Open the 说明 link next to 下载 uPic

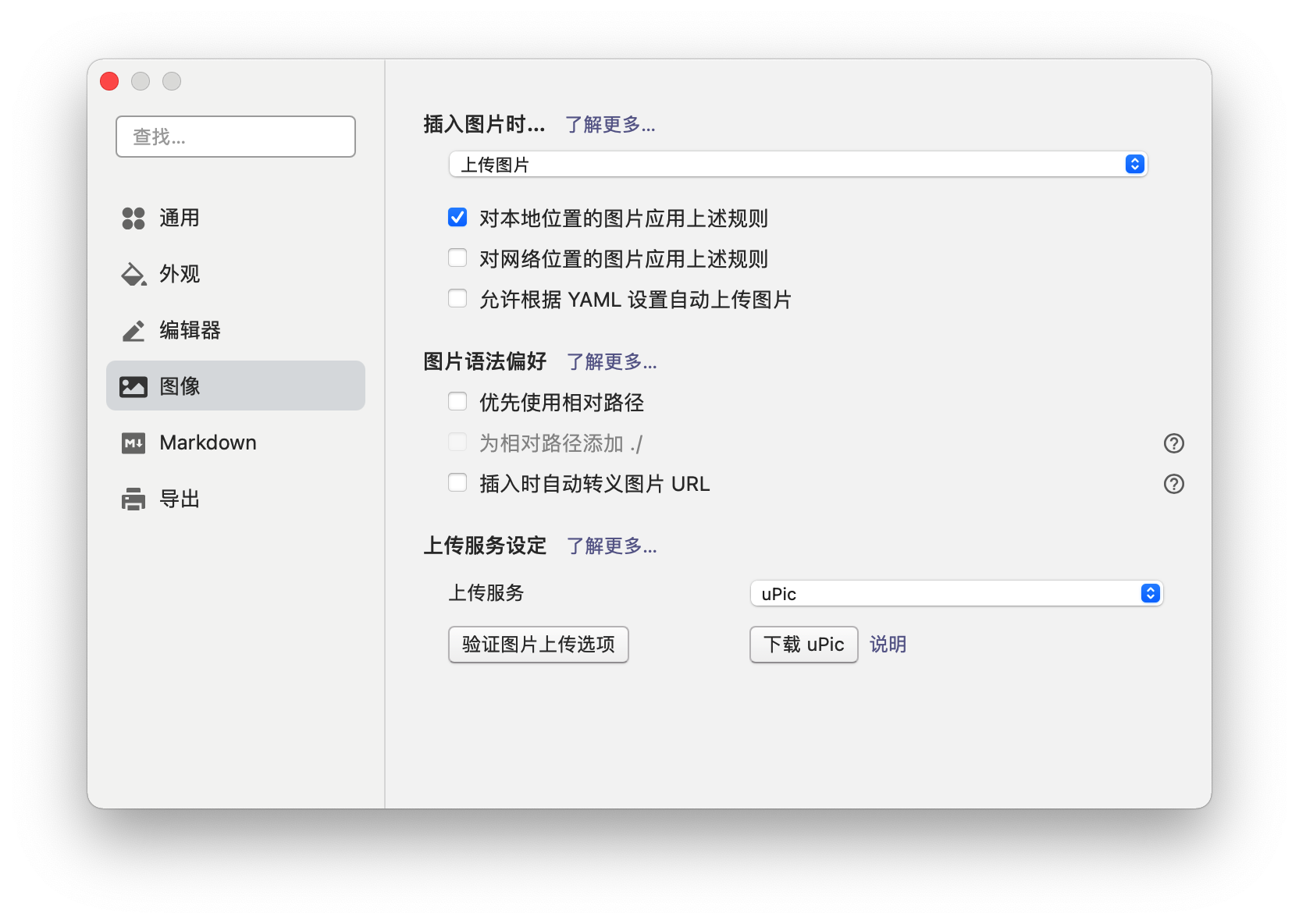tap(888, 645)
